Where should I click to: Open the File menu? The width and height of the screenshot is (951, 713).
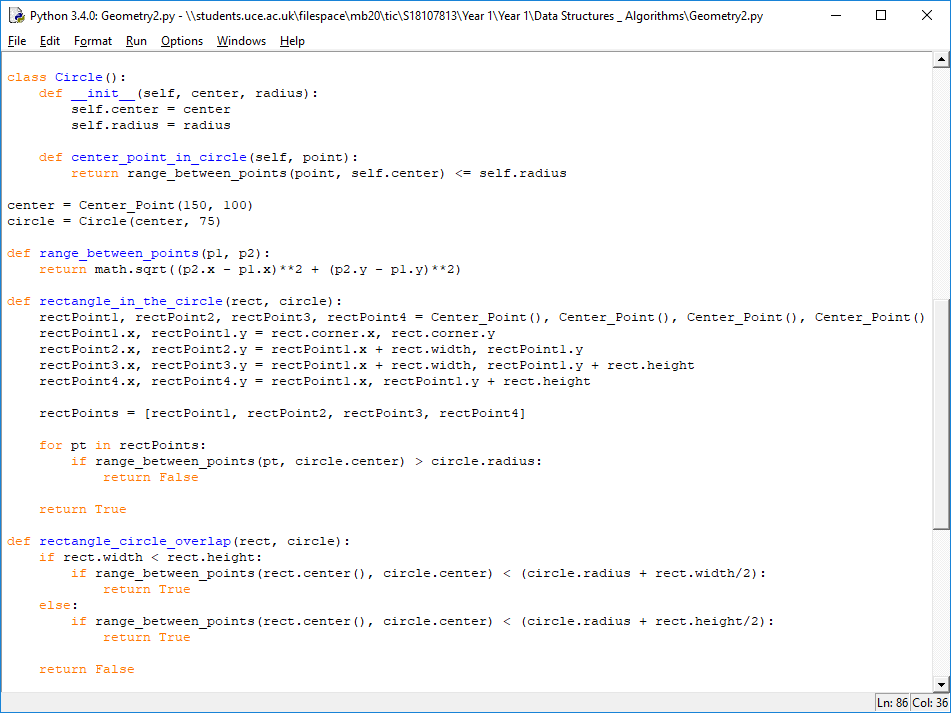(x=17, y=41)
